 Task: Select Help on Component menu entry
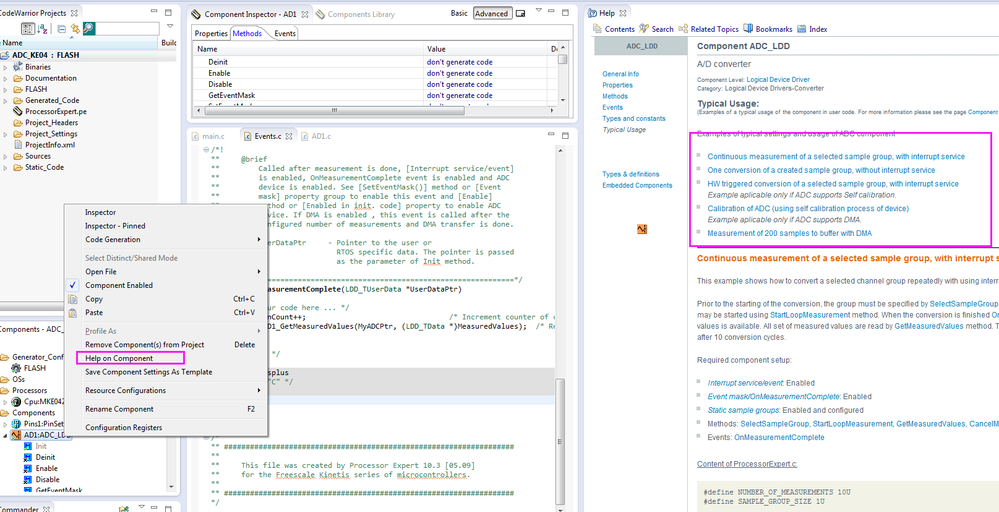click(119, 358)
